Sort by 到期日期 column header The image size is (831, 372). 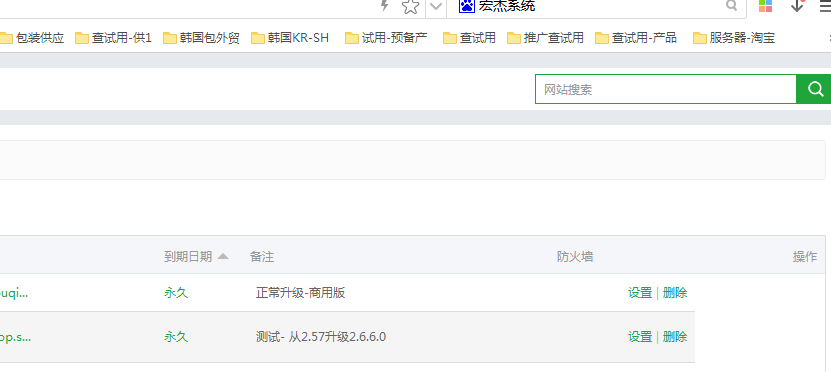click(196, 256)
